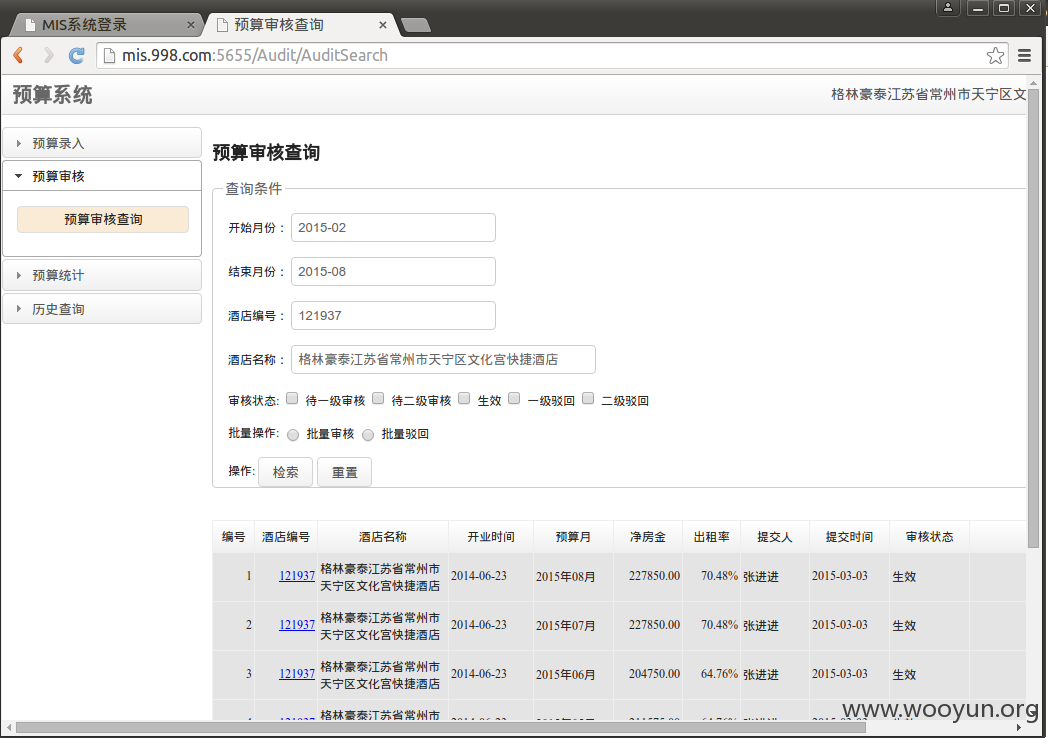The image size is (1048, 738).
Task: Open hotel link 121937 in row 1
Action: pos(297,576)
